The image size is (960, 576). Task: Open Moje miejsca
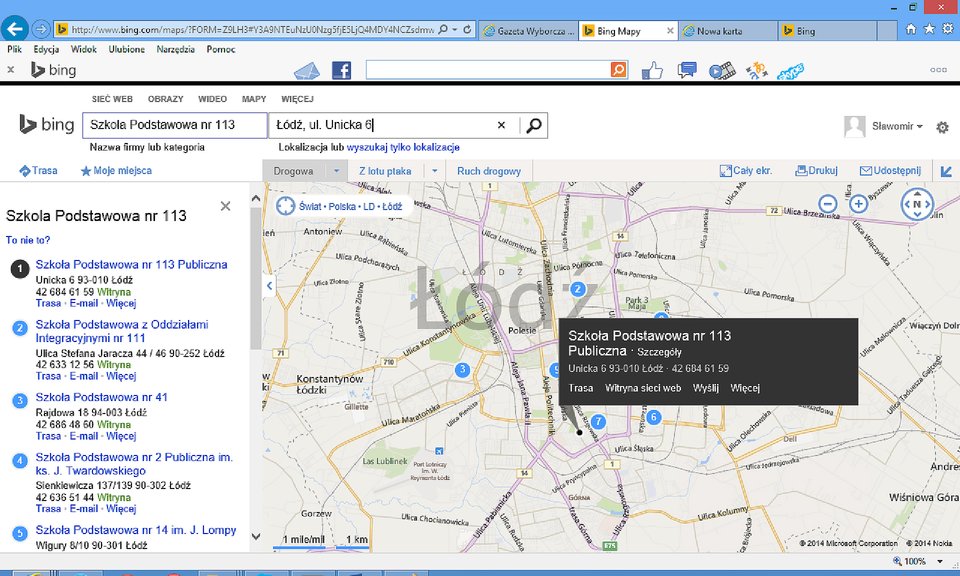click(x=116, y=171)
